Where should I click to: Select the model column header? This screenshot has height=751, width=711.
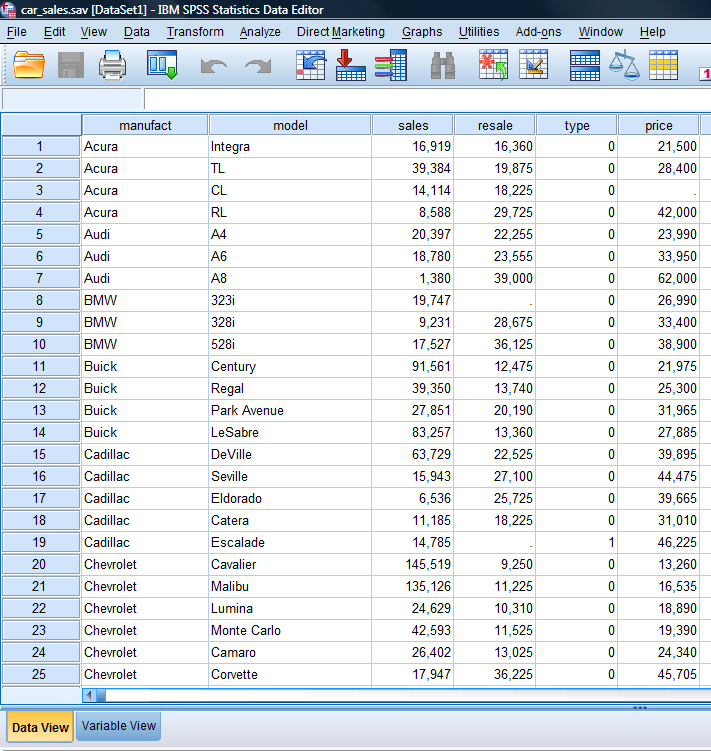290,125
